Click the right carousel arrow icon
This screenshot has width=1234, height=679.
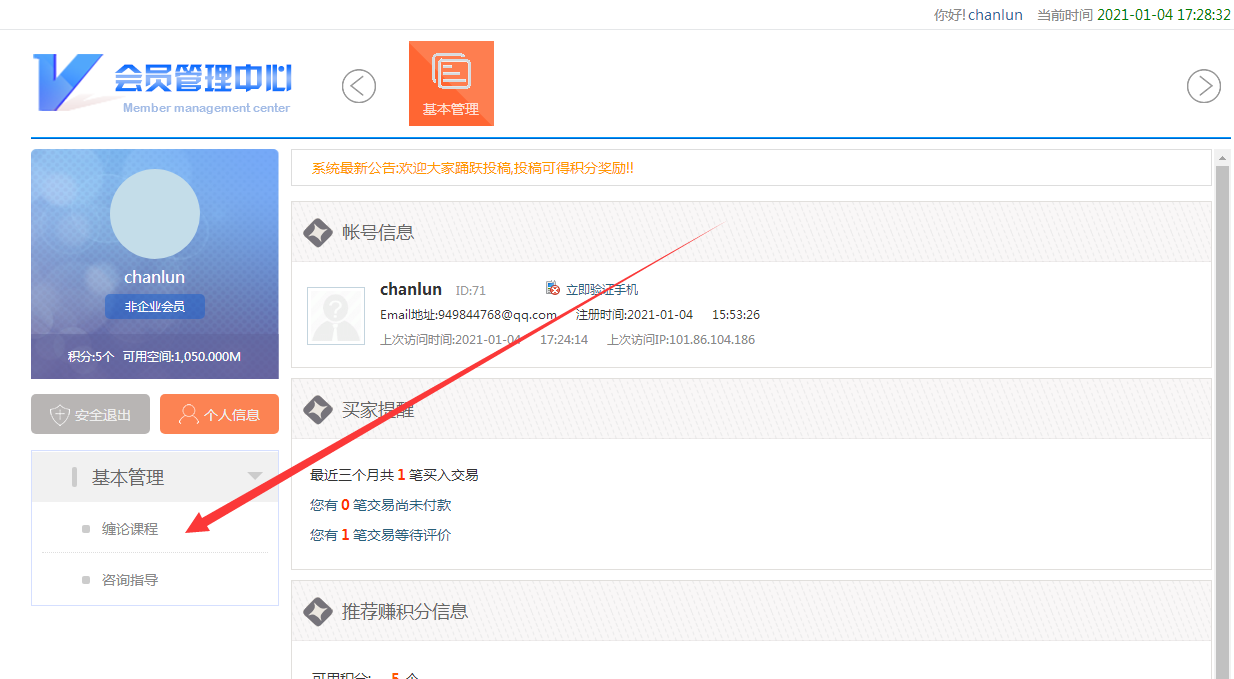coord(1203,86)
